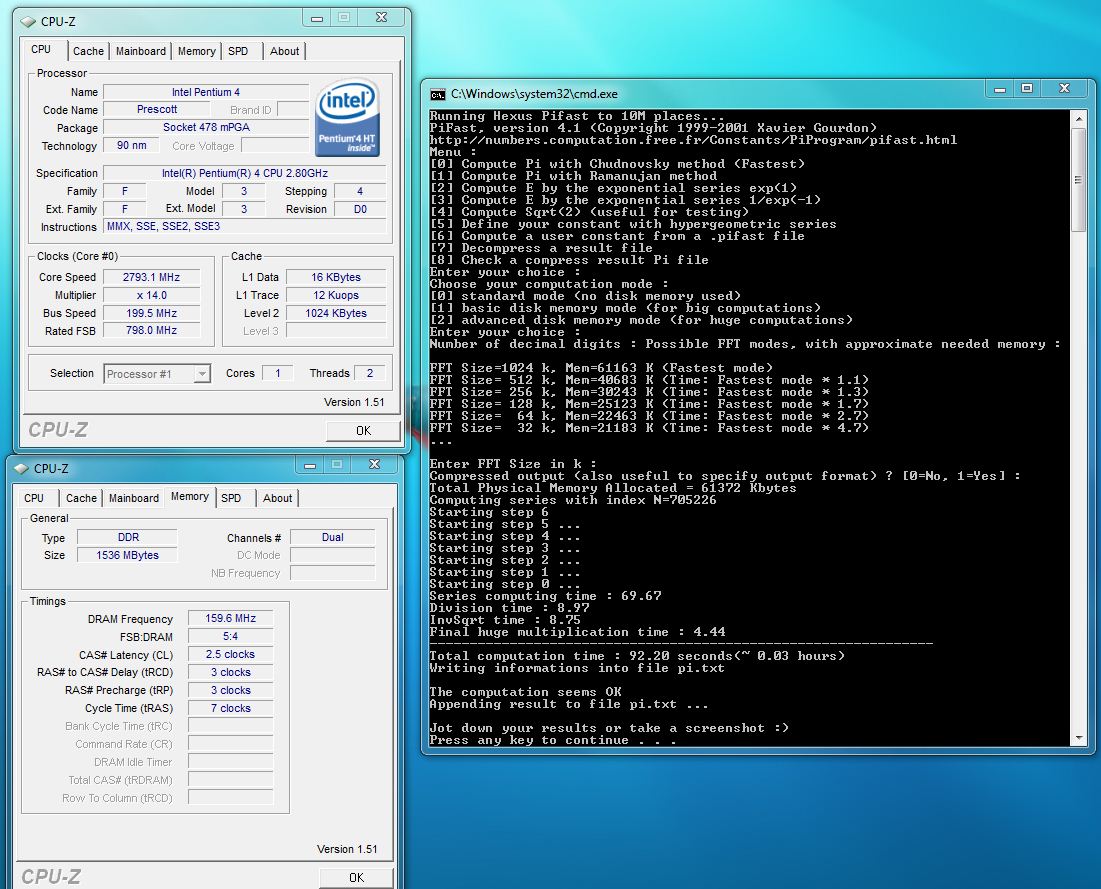Click the Bus Speed value '199.5 MHz'
This screenshot has width=1101, height=889.
(152, 313)
